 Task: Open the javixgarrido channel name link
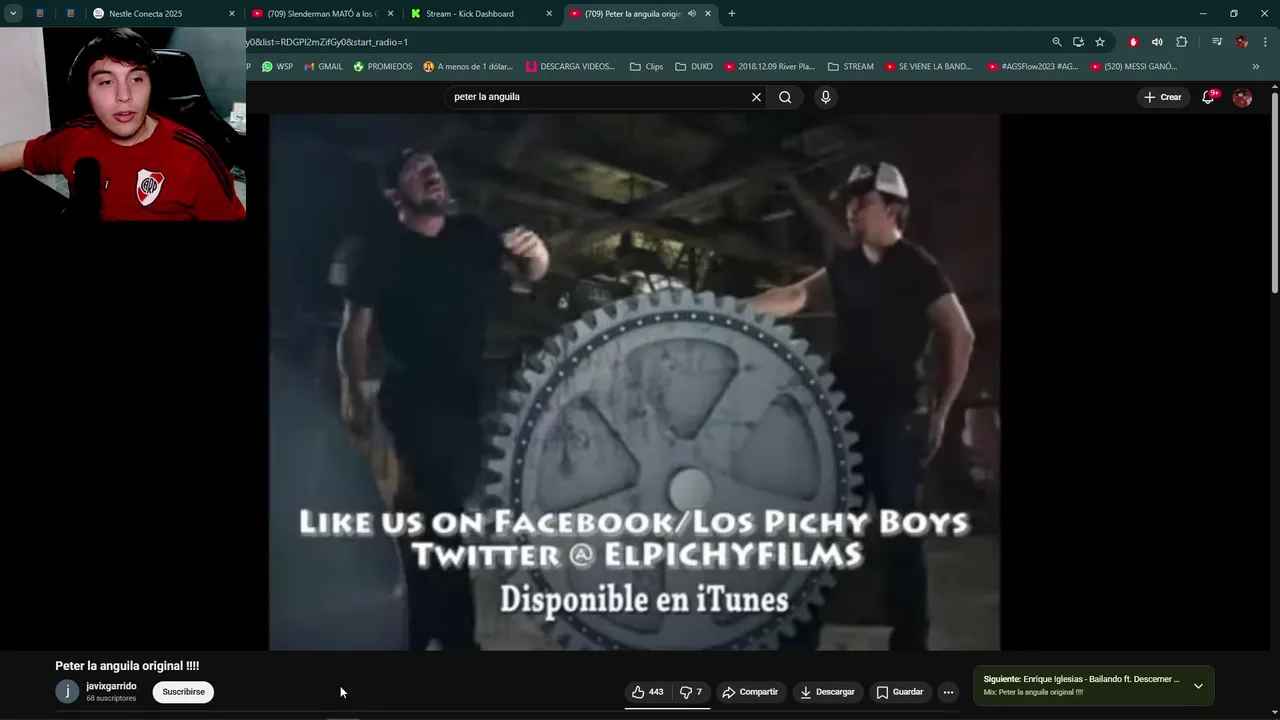111,686
